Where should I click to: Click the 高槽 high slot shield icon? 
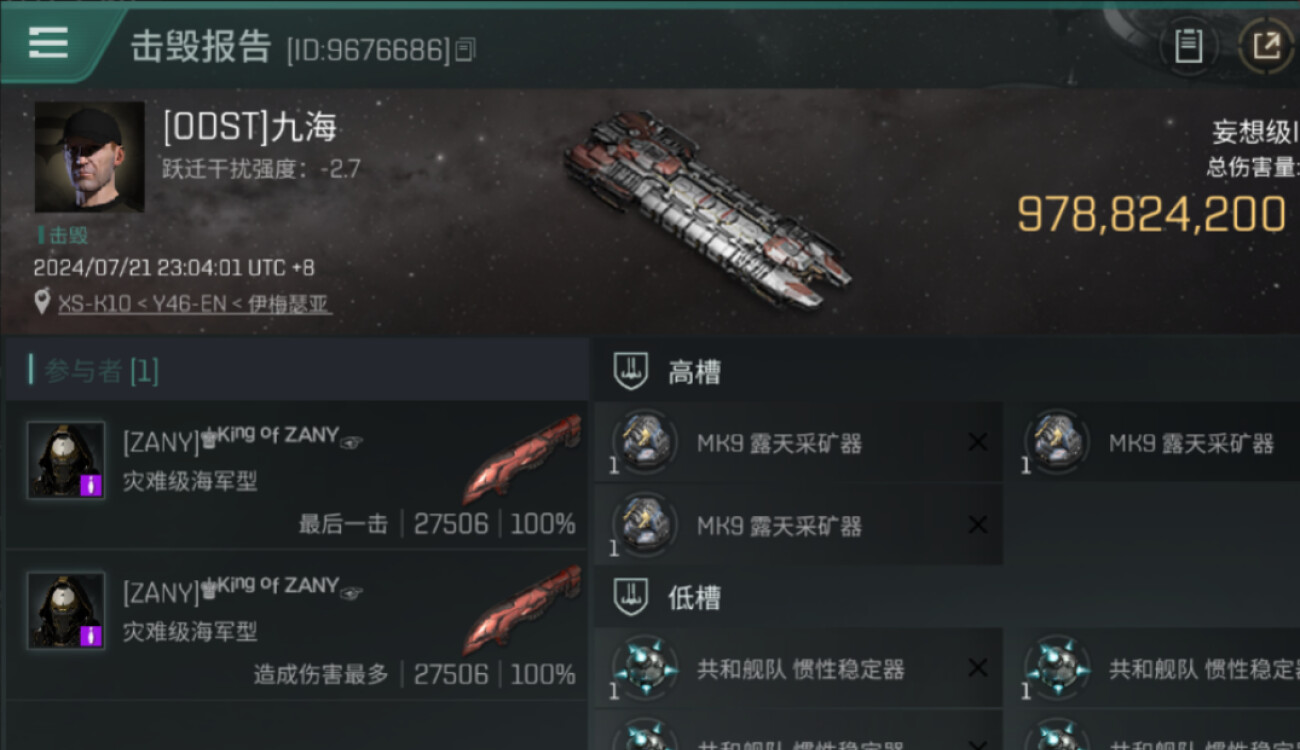(x=630, y=372)
